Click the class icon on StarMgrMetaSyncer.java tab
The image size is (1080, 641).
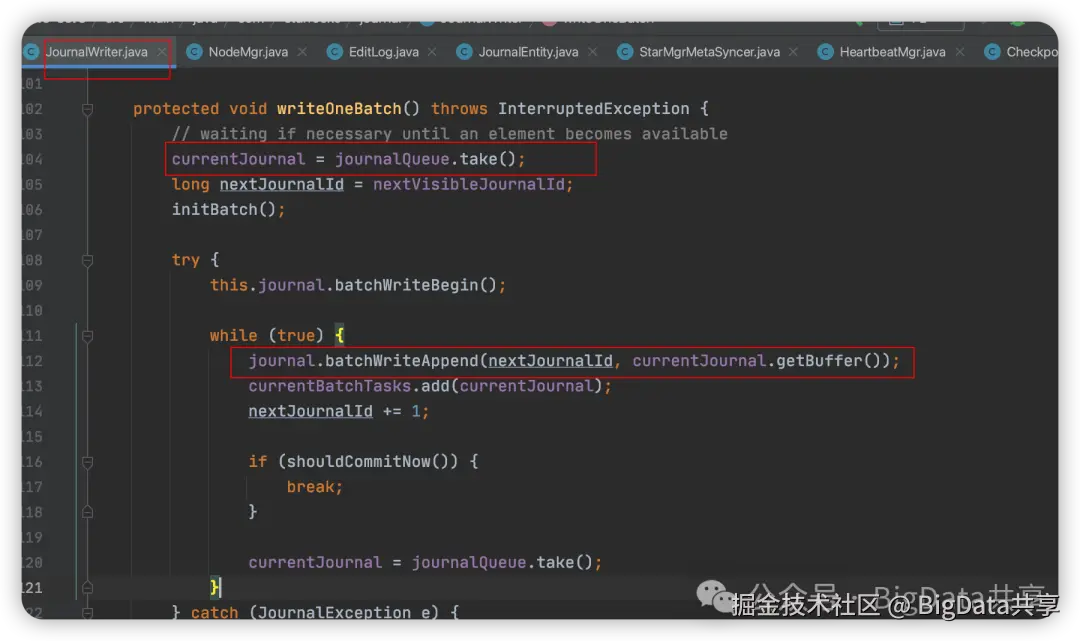pos(625,52)
